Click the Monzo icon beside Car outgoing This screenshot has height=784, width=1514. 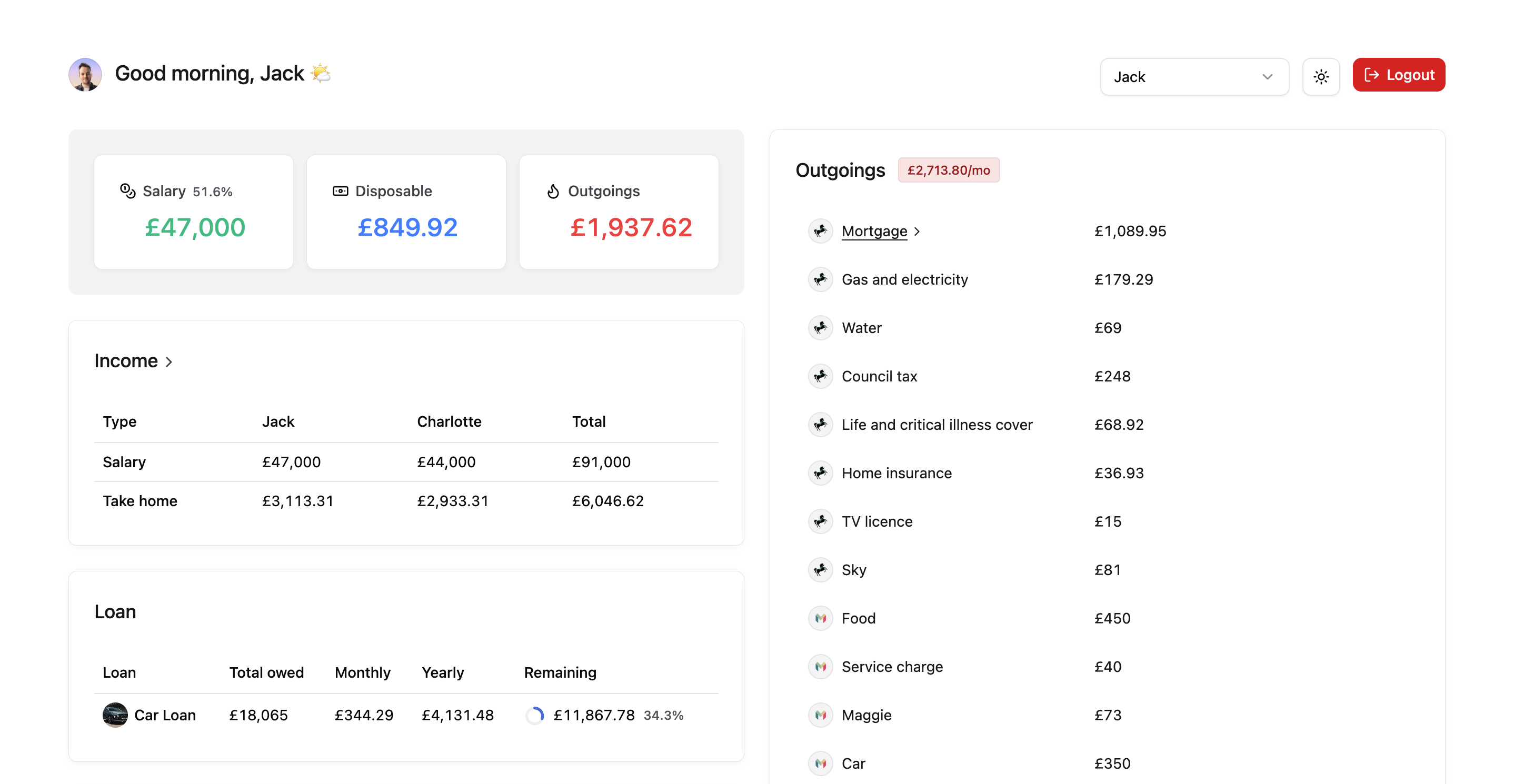tap(820, 763)
